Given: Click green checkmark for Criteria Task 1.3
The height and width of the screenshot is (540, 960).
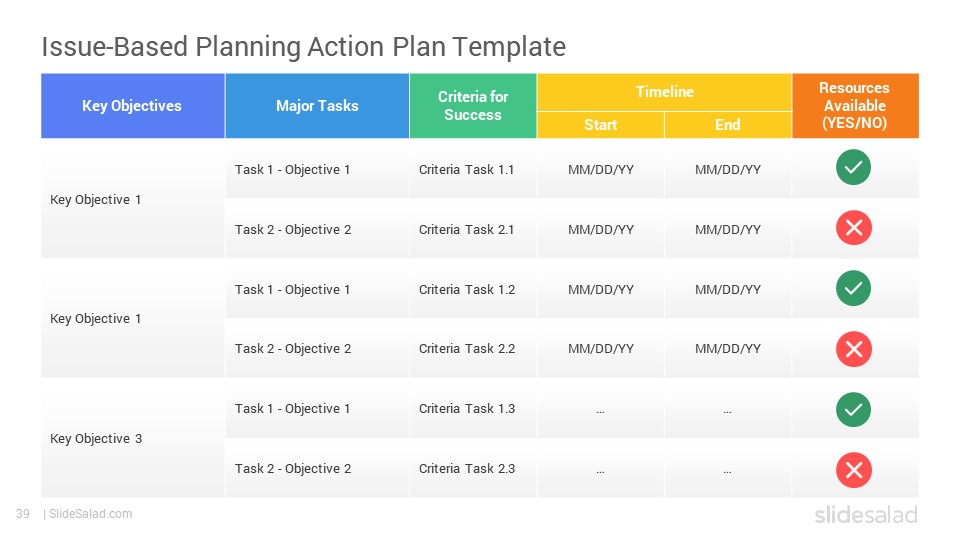Looking at the screenshot, I should [x=853, y=409].
